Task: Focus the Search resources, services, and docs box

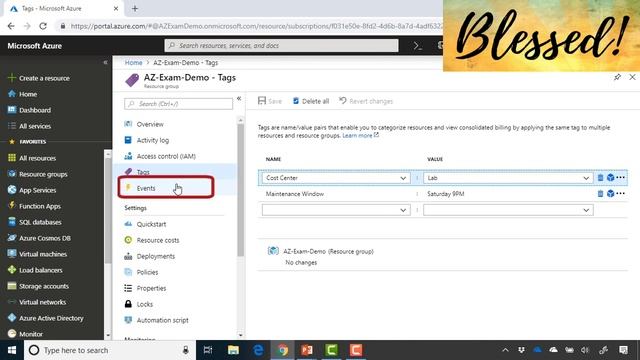Action: tap(281, 45)
